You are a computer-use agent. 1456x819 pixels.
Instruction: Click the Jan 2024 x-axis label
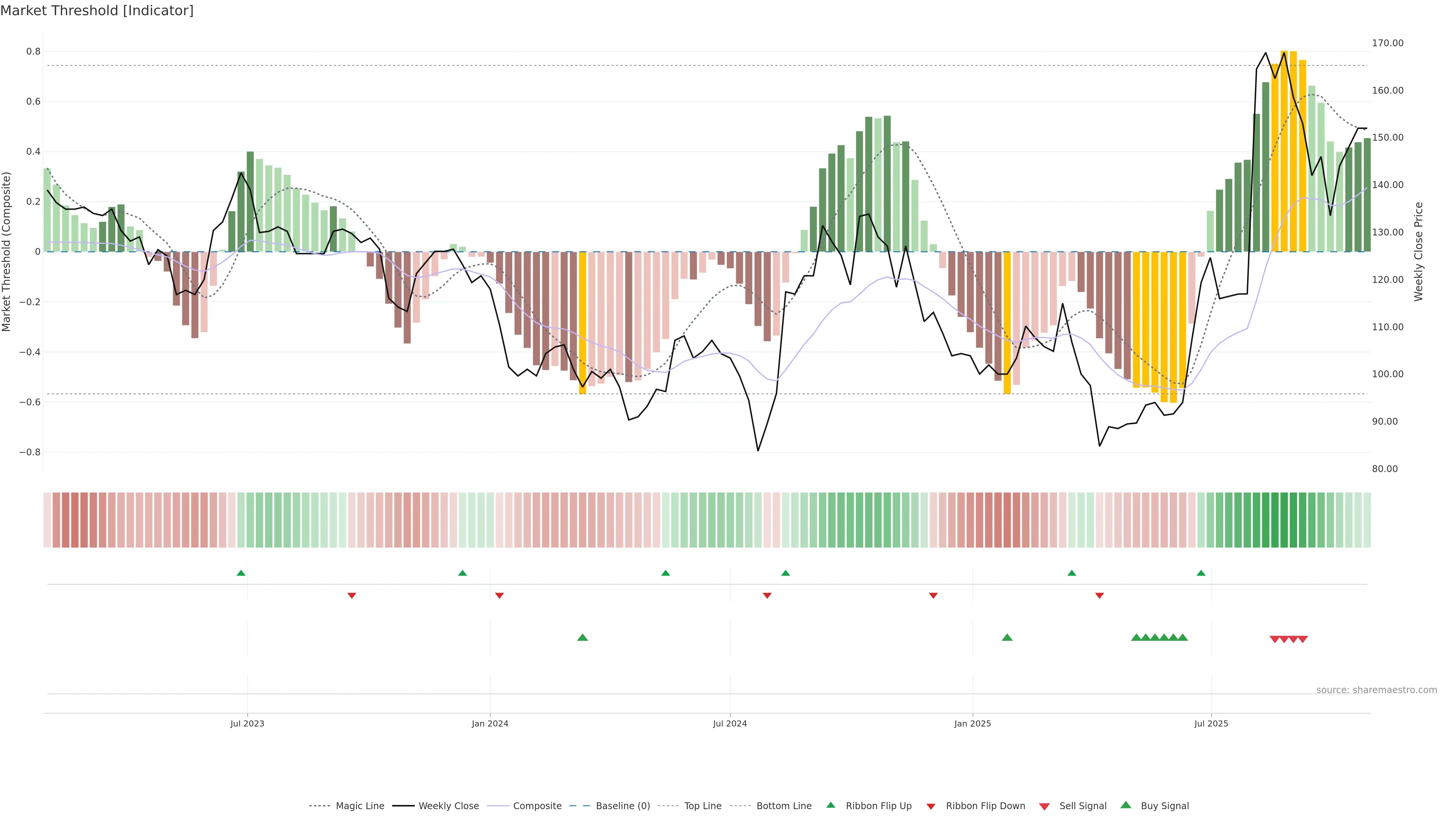(x=490, y=723)
